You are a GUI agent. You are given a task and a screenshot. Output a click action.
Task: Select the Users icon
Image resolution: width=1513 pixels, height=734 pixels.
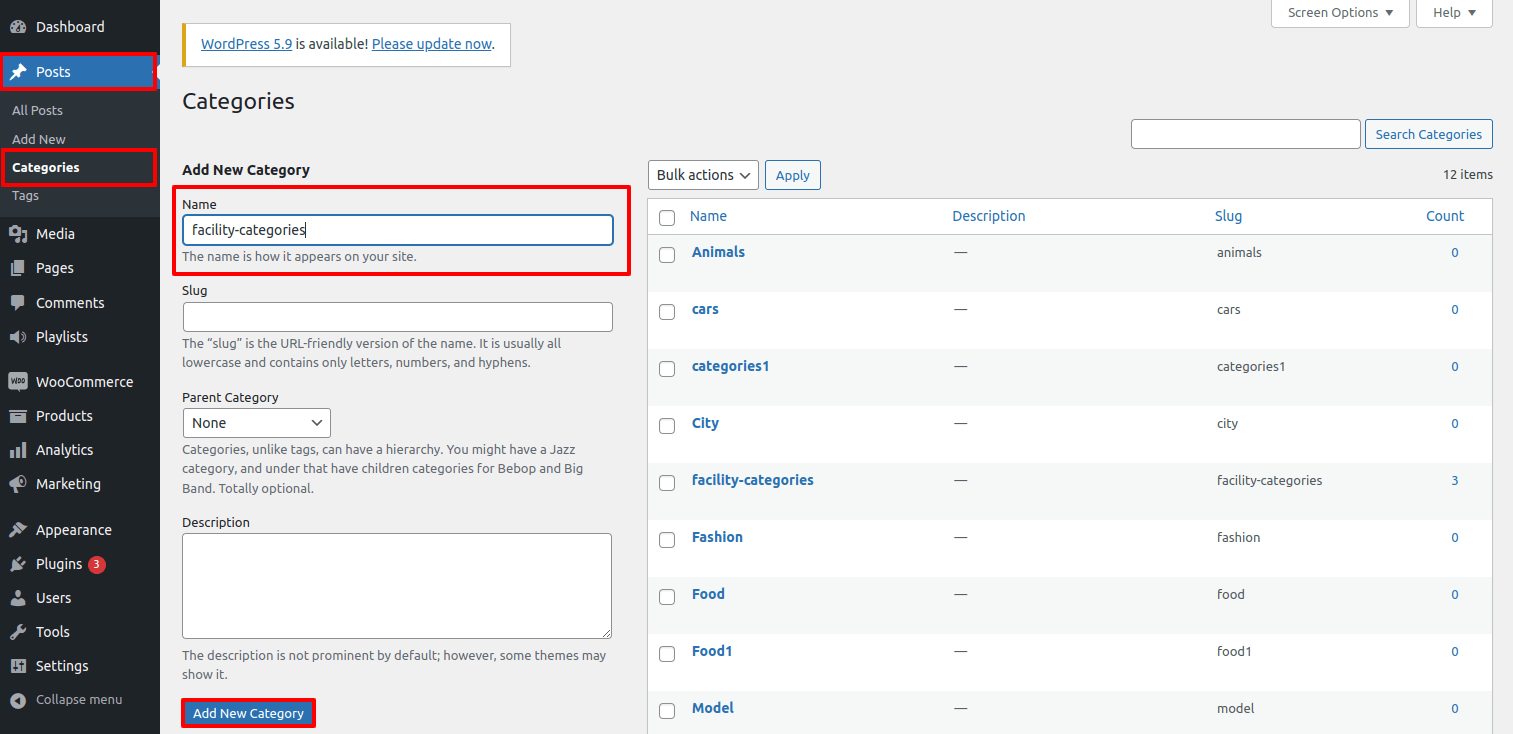tap(18, 597)
